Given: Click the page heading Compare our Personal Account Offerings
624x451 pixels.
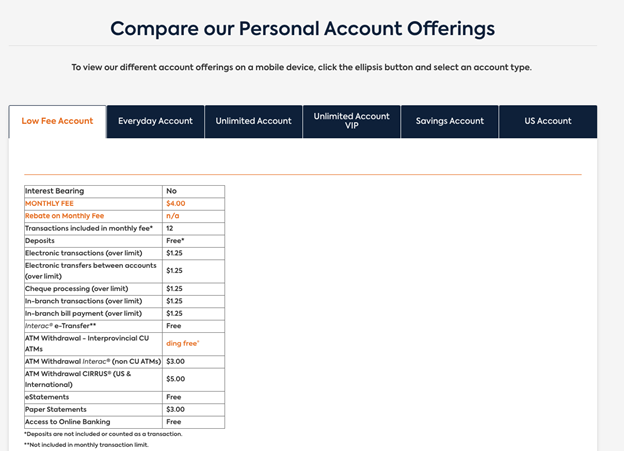Looking at the screenshot, I should coord(302,29).
